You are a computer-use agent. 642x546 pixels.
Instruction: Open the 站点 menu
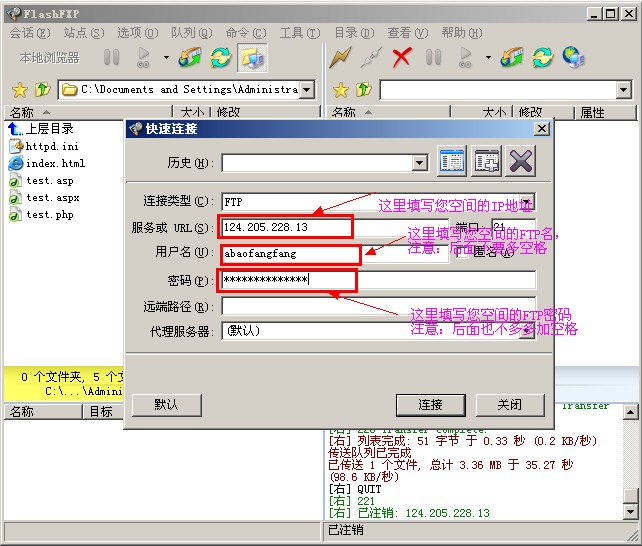pyautogui.click(x=75, y=33)
